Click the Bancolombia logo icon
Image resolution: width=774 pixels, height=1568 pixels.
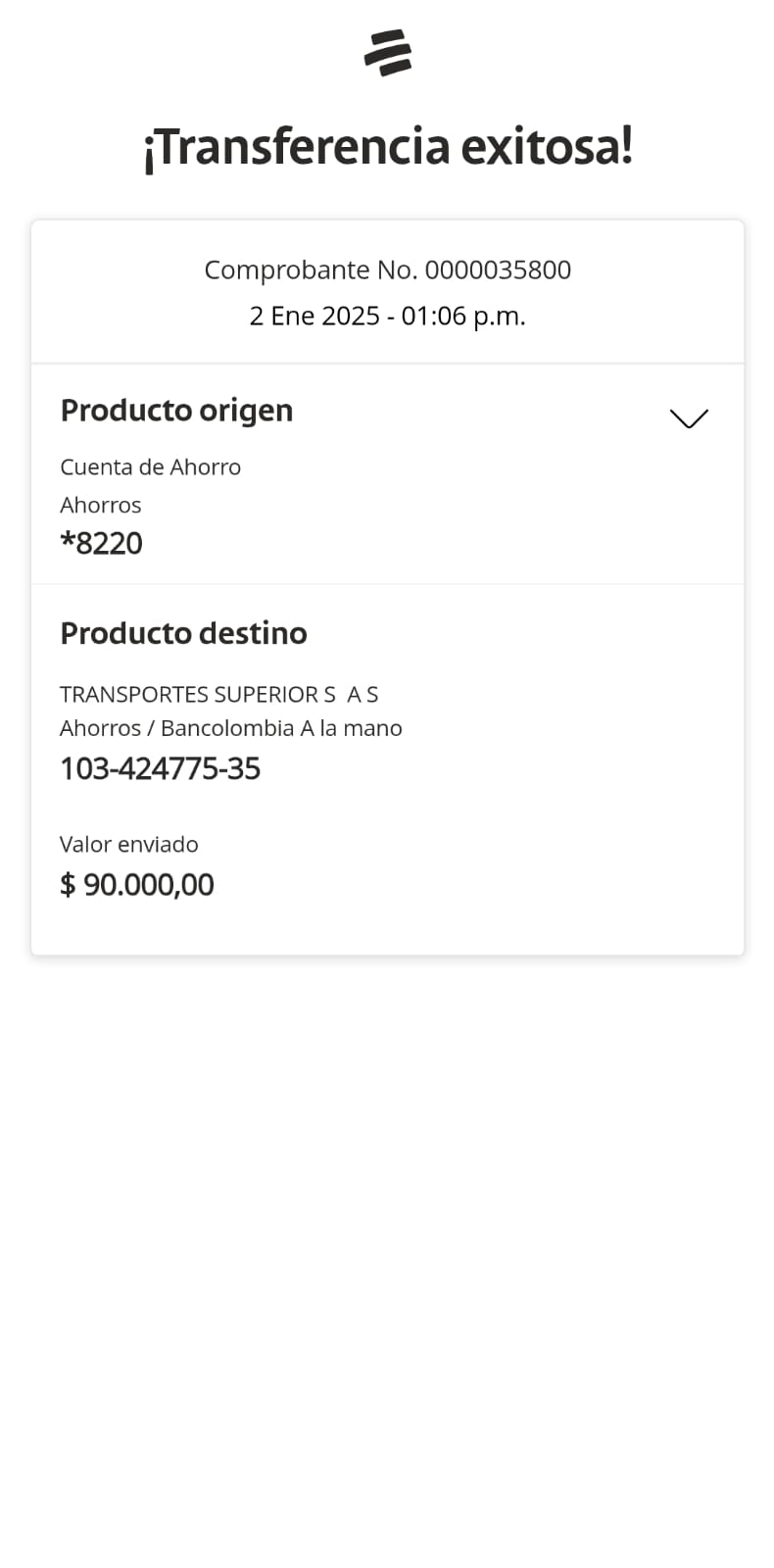pos(388,53)
